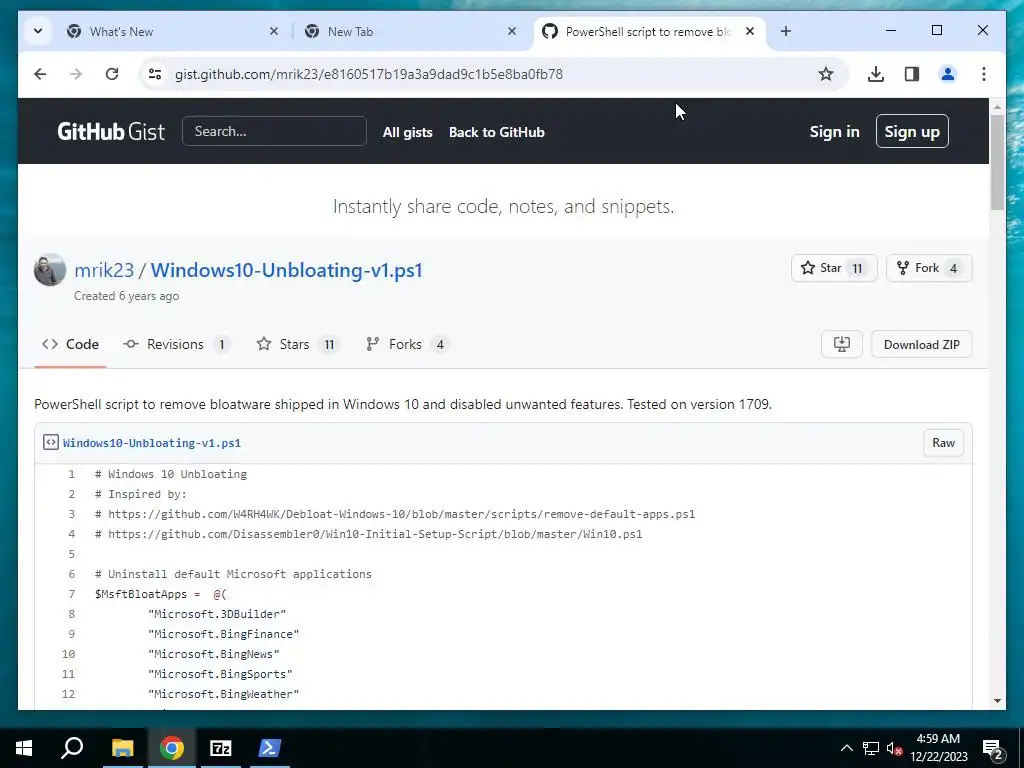Open Chrome profile avatar icon
Image resolution: width=1024 pixels, height=768 pixels.
point(948,74)
